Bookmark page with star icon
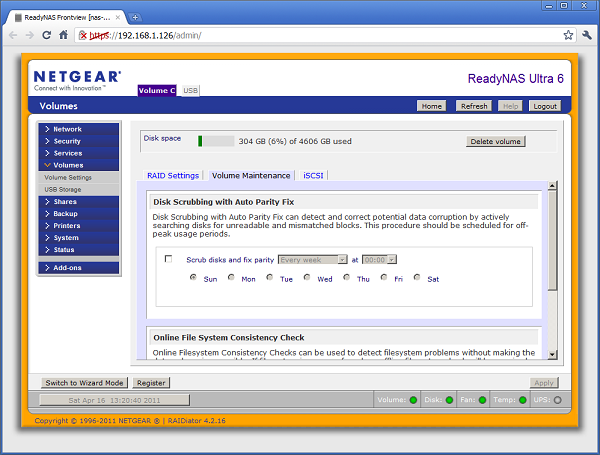Viewport: 600px width, 455px height. [x=568, y=35]
